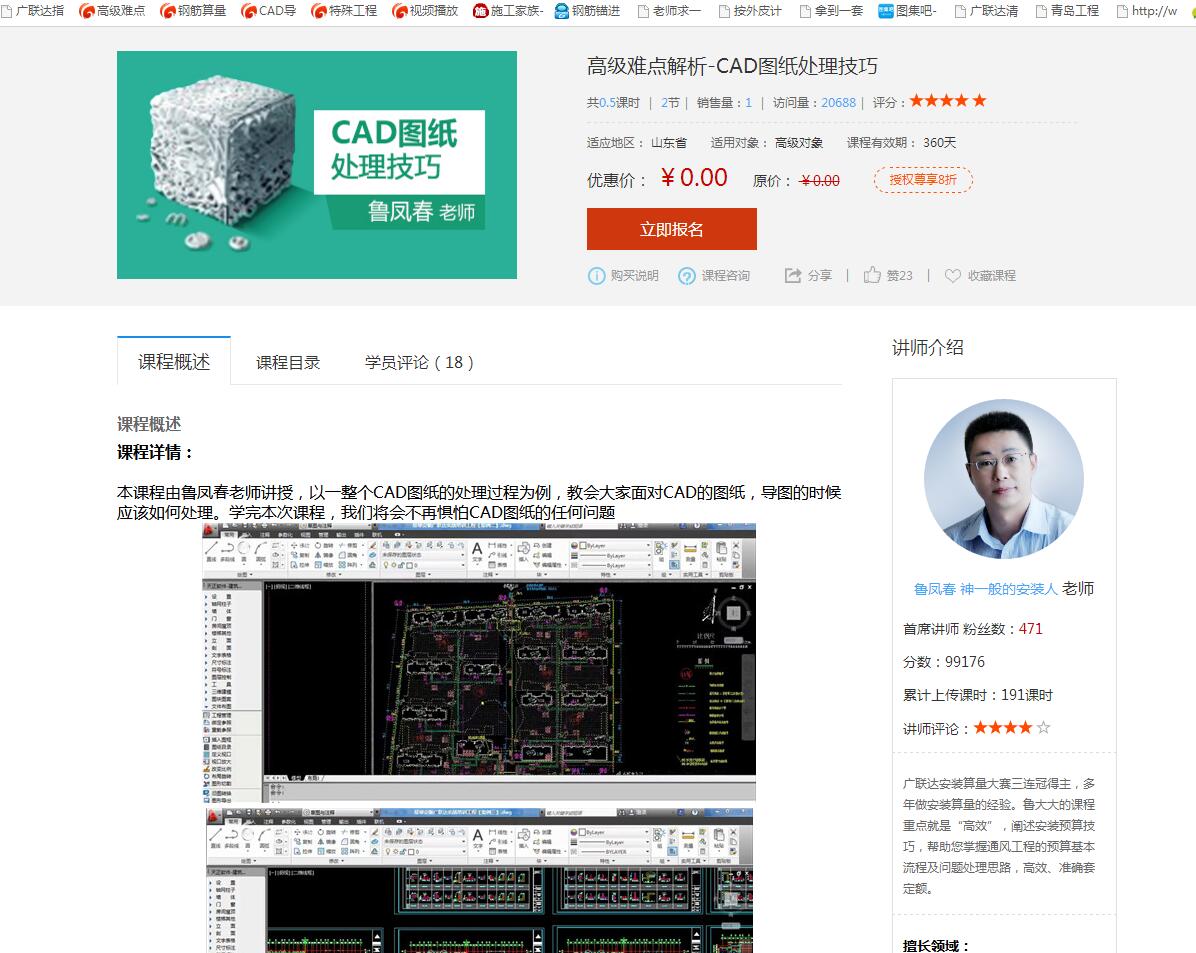Click the second CAD screenshot image
The width and height of the screenshot is (1196, 953).
[479, 881]
